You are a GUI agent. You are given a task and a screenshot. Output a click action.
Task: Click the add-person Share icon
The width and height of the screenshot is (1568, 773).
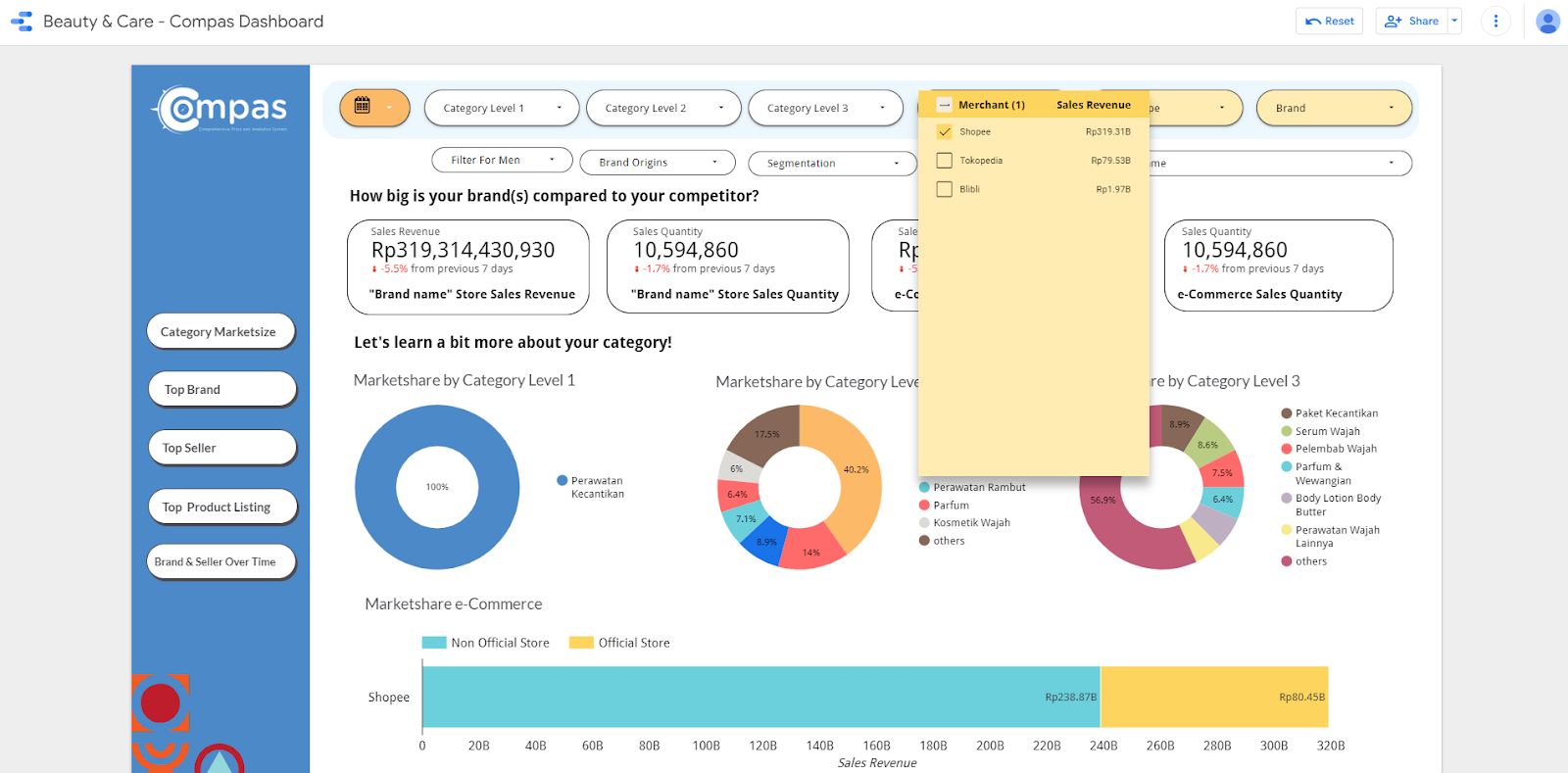1393,21
